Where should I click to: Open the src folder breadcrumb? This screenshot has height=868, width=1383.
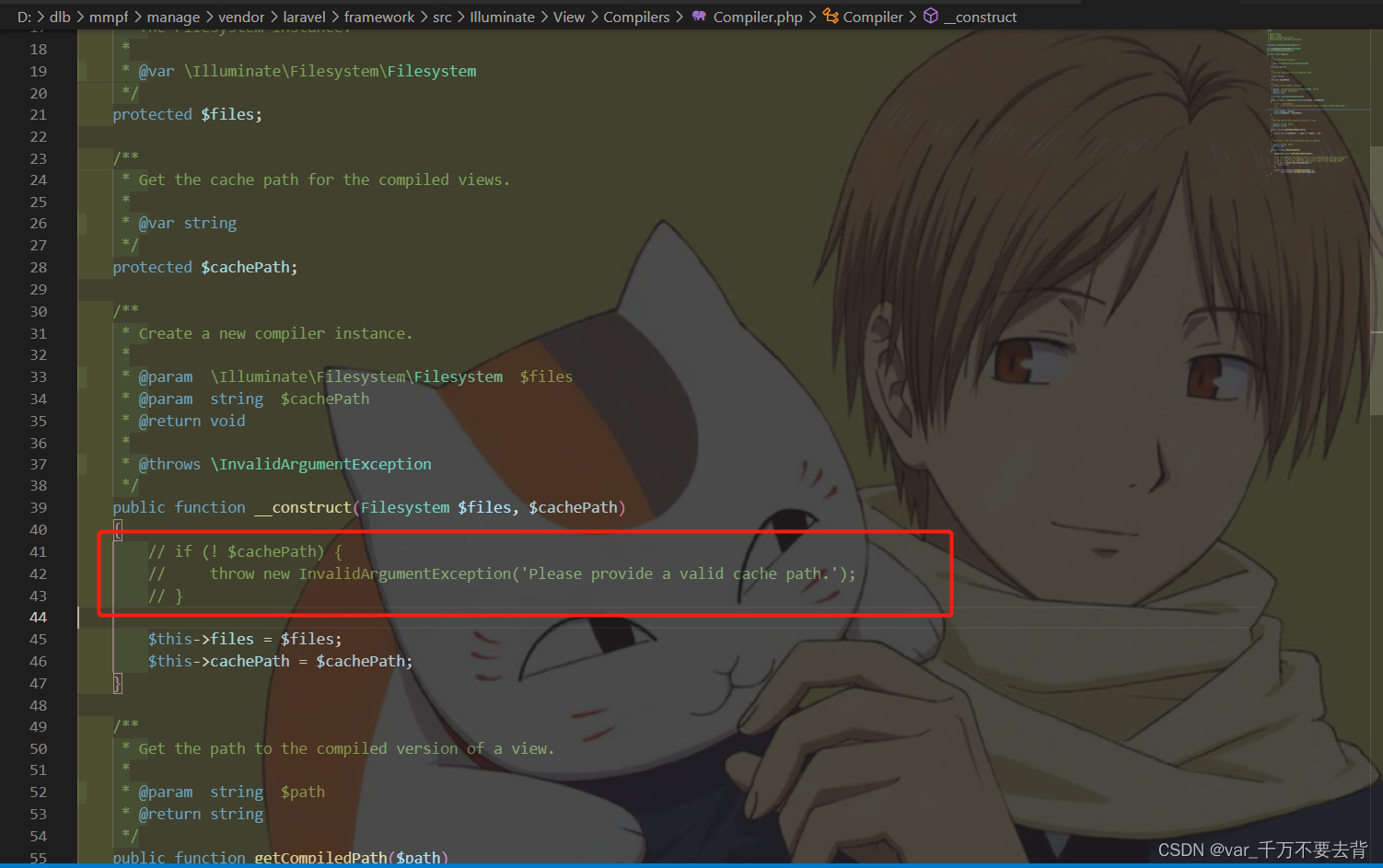click(442, 17)
